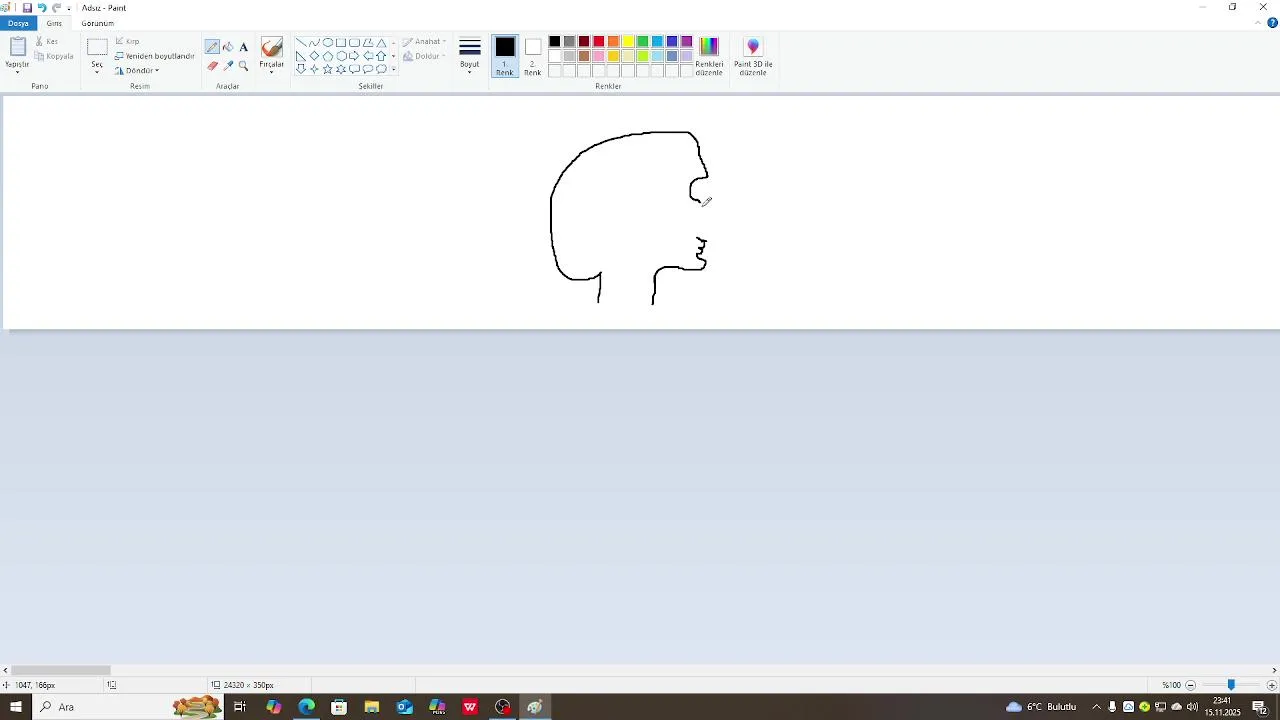This screenshot has height=720, width=1280.
Task: Click the Undo arrow in title bar
Action: click(42, 7)
